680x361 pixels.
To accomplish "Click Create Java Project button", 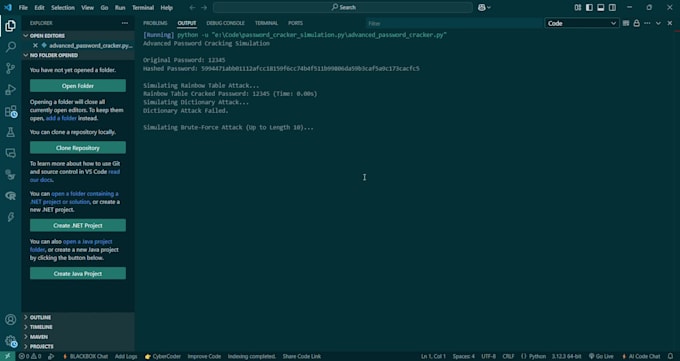I will pos(78,274).
